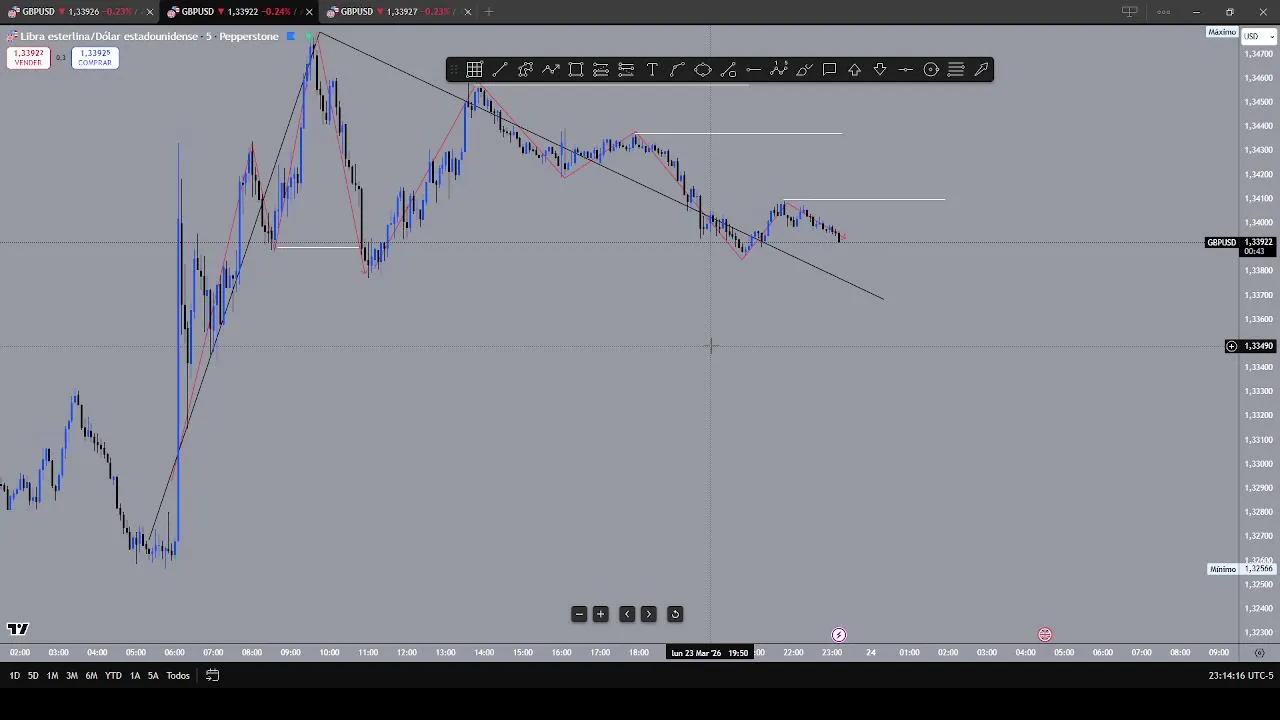The width and height of the screenshot is (1280, 720).
Task: Select the arrow up marker tool
Action: [855, 69]
